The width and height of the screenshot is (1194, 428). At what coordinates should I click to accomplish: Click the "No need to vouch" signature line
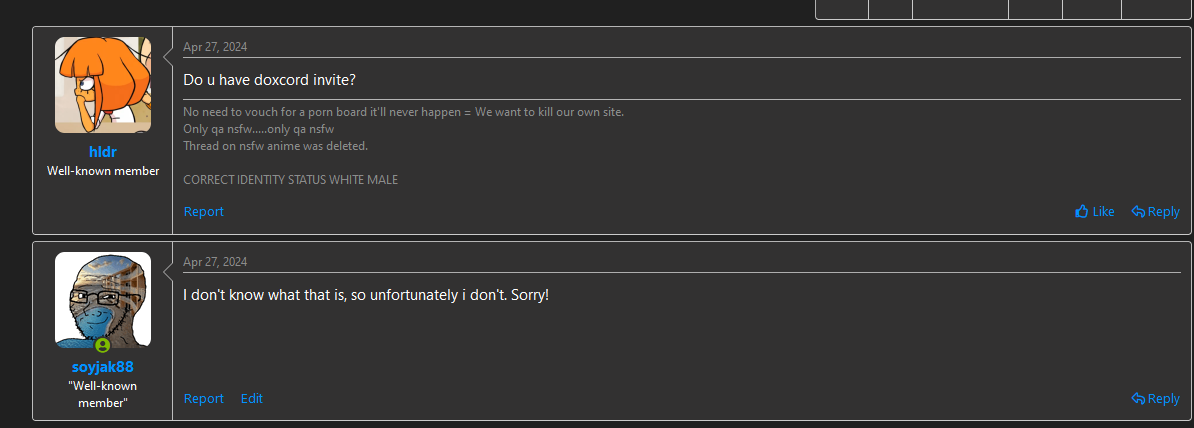click(x=403, y=111)
